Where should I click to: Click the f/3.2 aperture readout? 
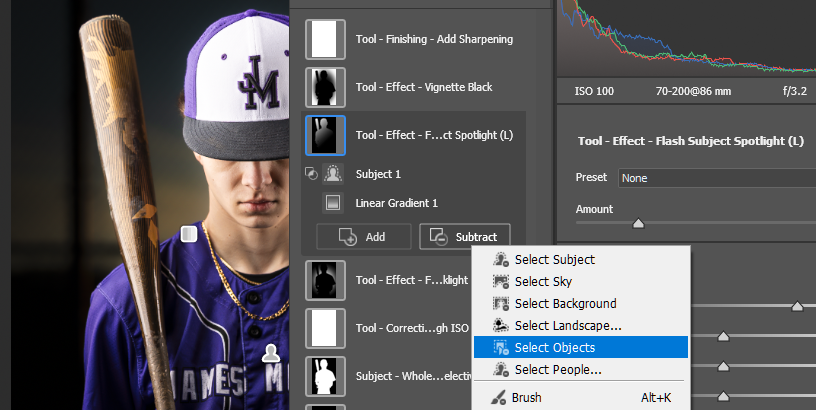[x=795, y=91]
